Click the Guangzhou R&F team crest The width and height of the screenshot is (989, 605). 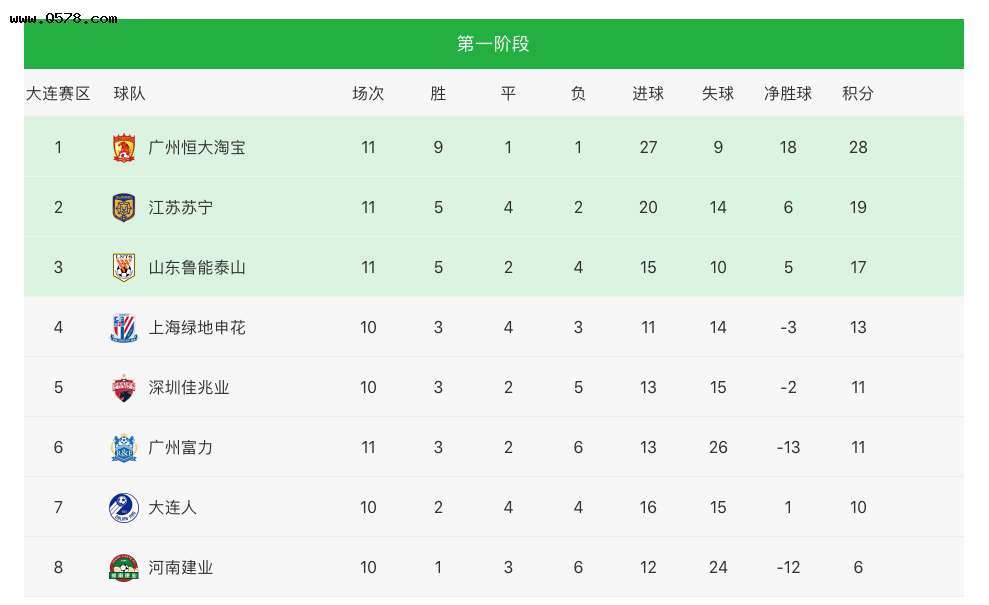(124, 447)
